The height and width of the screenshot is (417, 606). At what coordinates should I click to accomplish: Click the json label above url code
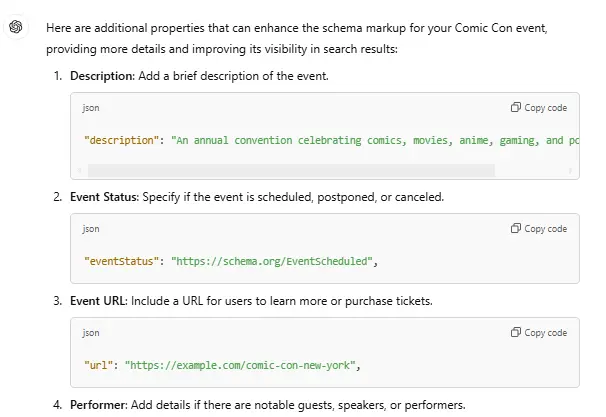91,333
